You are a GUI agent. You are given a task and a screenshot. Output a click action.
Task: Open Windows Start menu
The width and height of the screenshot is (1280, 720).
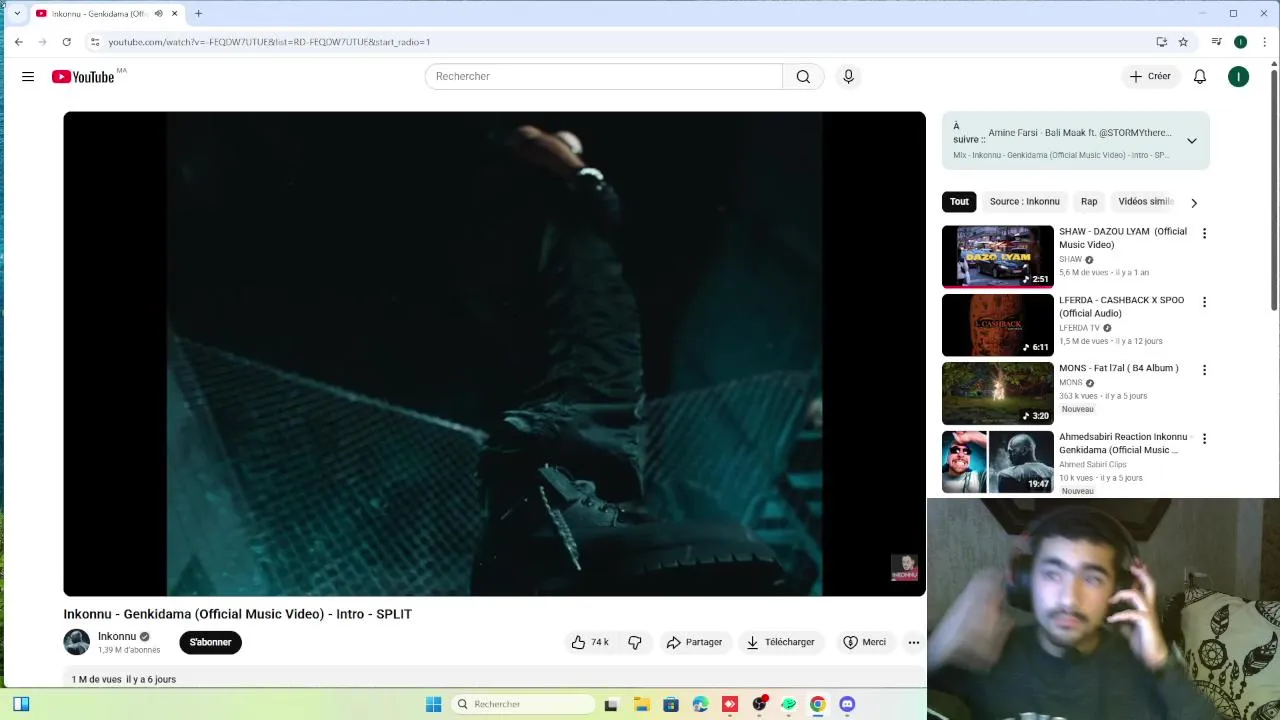click(x=433, y=704)
